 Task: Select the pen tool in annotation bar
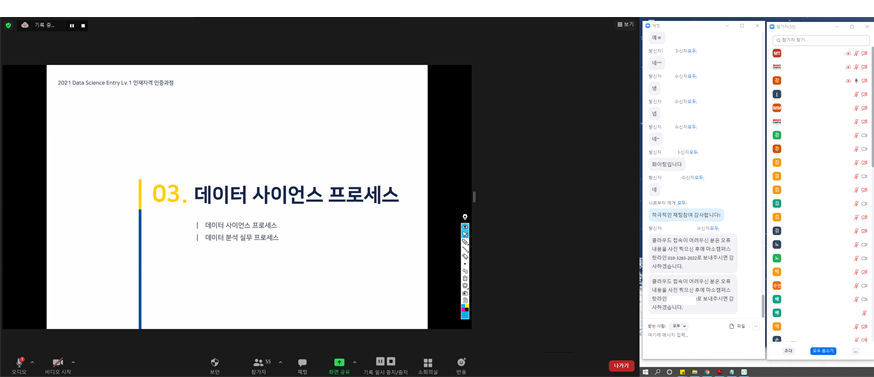click(465, 243)
